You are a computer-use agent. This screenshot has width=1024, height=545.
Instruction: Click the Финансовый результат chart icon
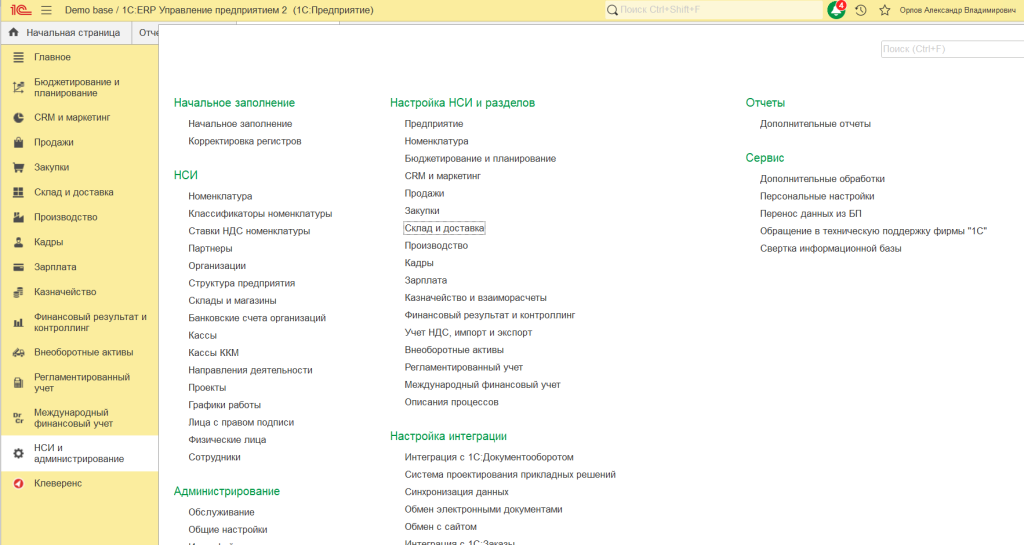[18, 322]
